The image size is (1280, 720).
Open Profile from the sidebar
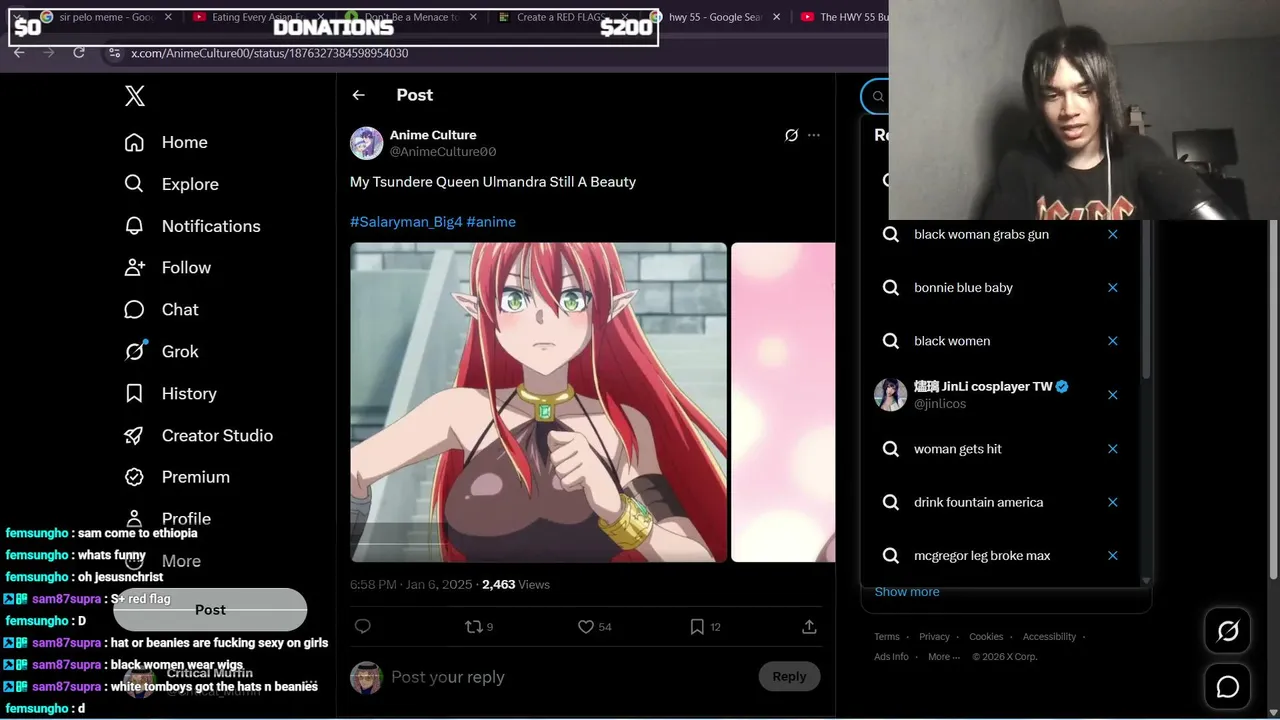pos(167,519)
